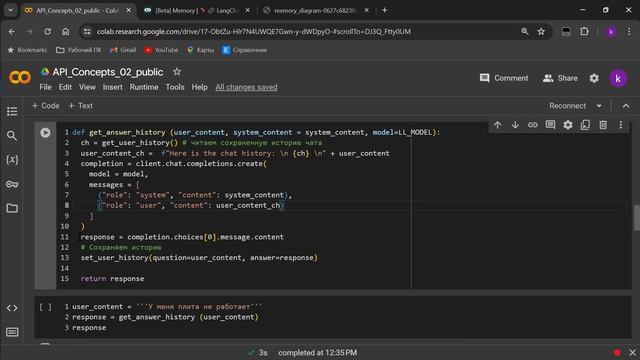The width and height of the screenshot is (640, 360).
Task: Collapse the header with chevron up
Action: pyautogui.click(x=626, y=106)
